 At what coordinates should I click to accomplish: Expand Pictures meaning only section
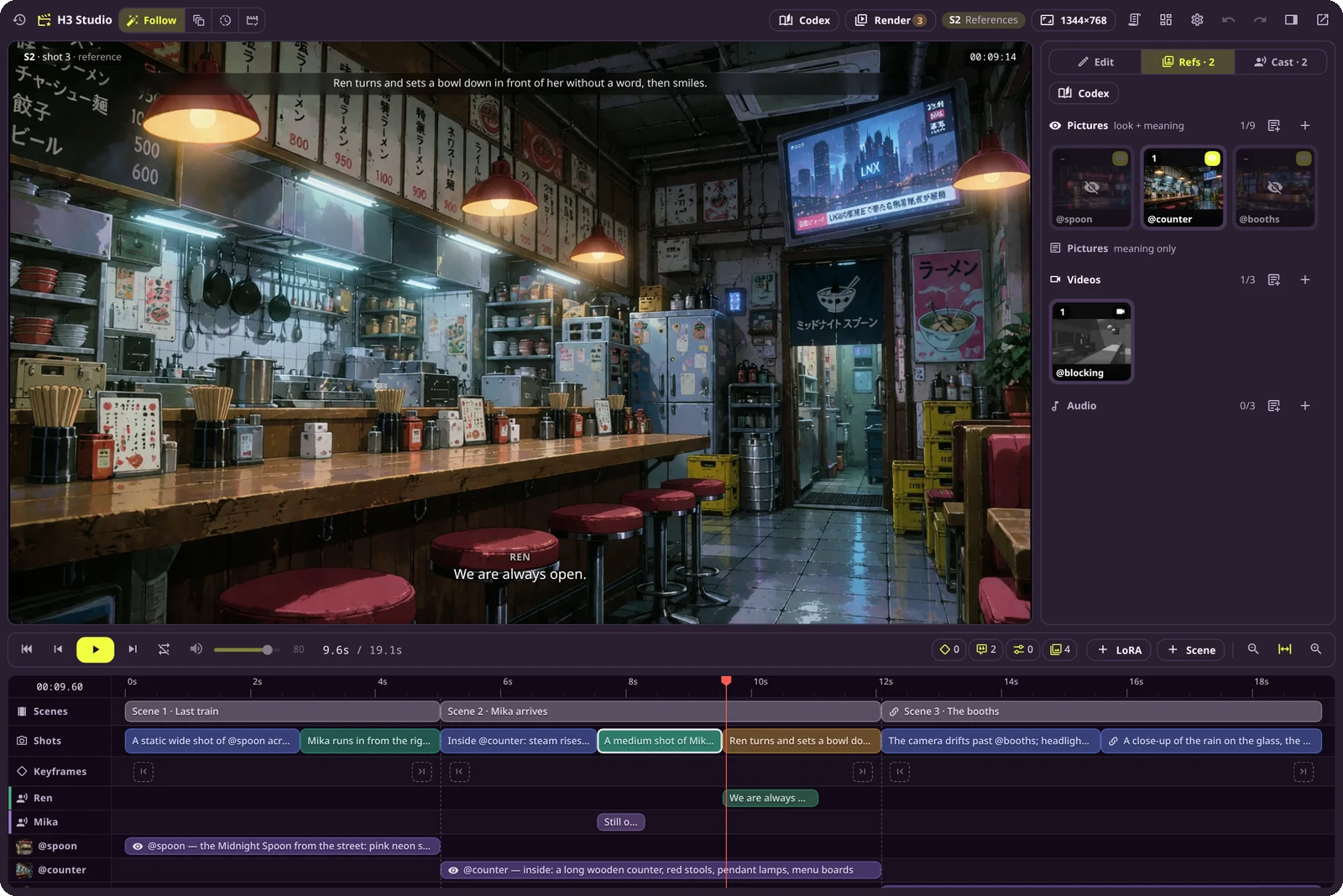tap(1113, 248)
